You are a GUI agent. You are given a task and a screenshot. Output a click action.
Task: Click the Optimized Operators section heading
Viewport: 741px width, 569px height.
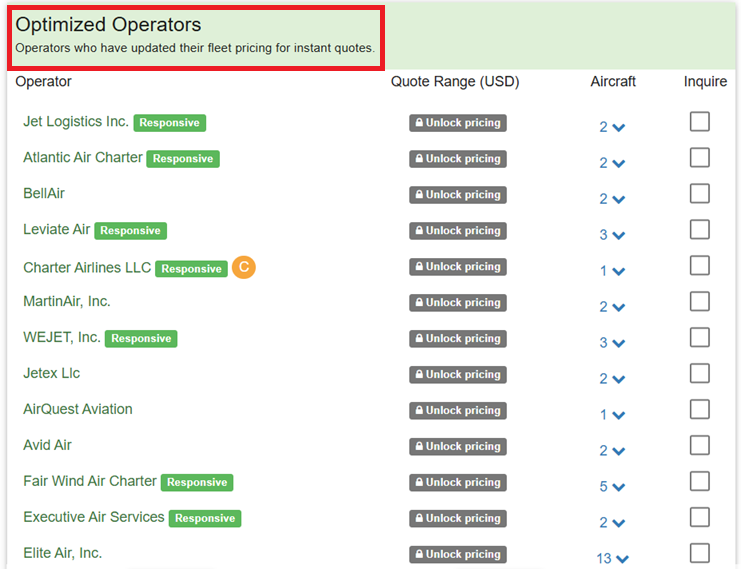(x=108, y=26)
